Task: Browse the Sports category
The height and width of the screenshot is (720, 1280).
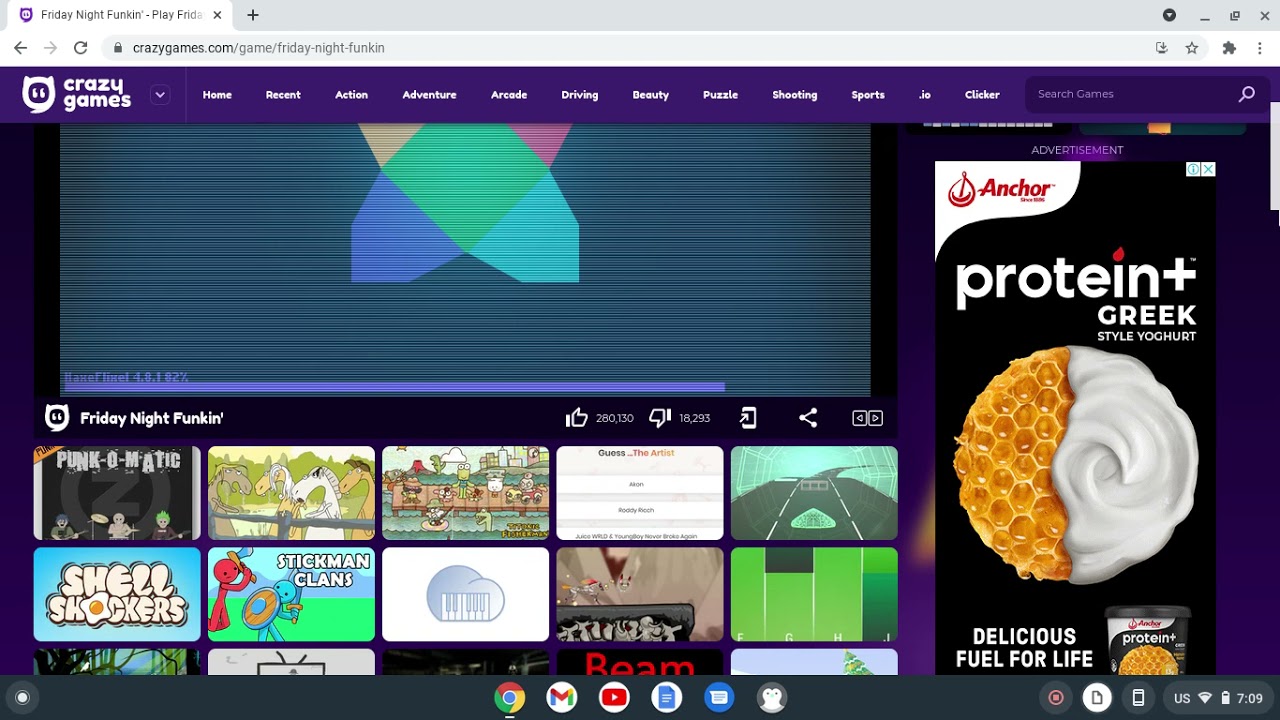Action: (x=868, y=95)
